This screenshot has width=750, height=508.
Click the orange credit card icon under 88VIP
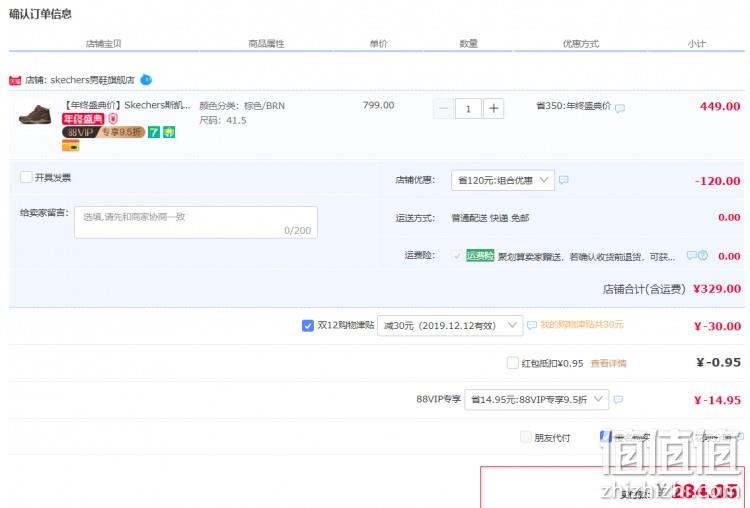tap(70, 146)
